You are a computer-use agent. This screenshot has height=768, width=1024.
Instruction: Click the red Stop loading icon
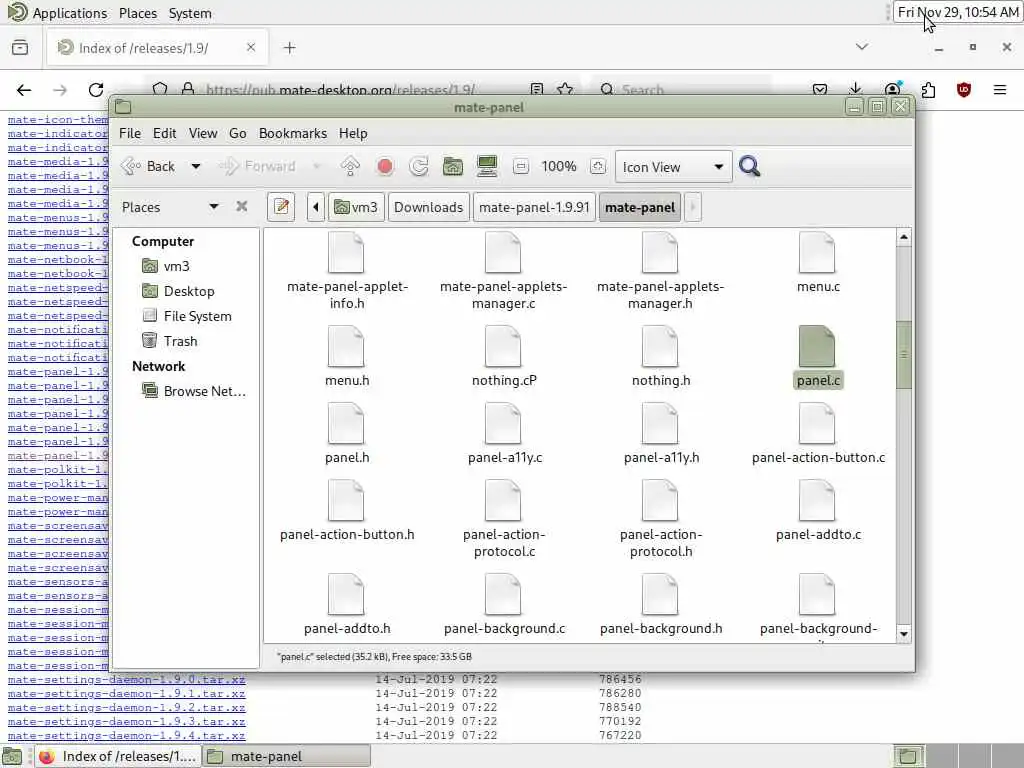[x=385, y=167]
